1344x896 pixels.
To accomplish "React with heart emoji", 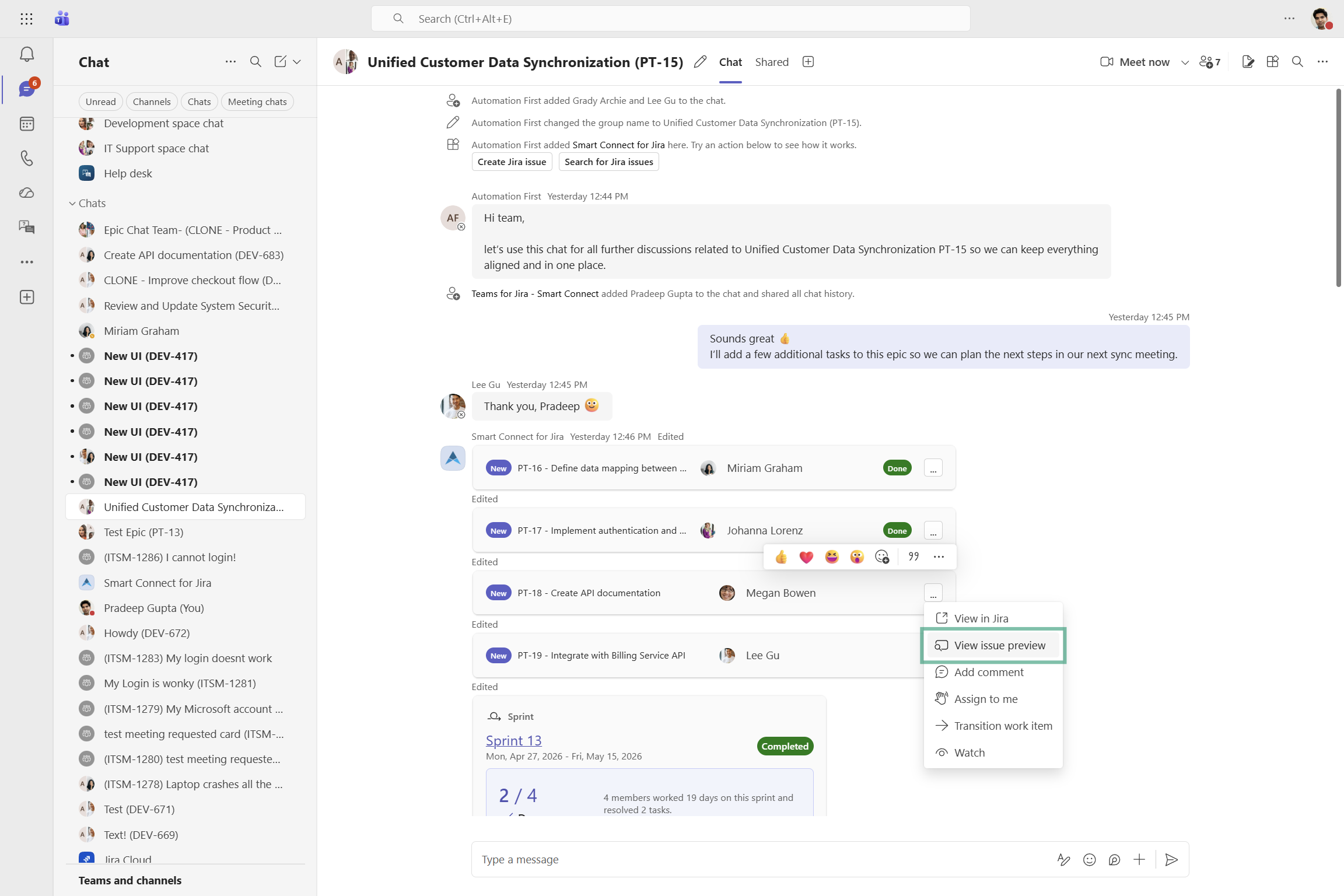I will coord(806,557).
